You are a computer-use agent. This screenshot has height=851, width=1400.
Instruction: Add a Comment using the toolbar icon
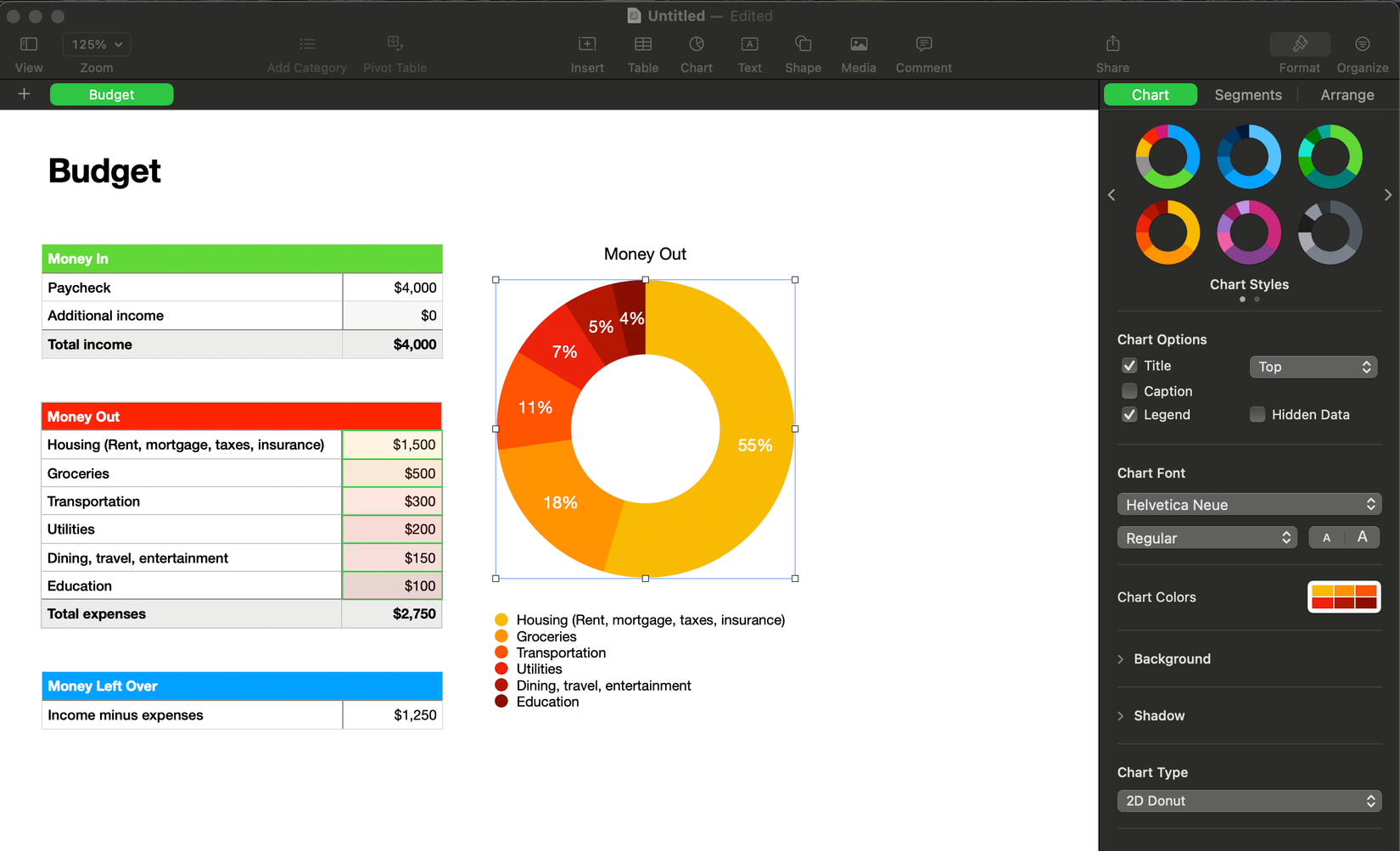[923, 44]
